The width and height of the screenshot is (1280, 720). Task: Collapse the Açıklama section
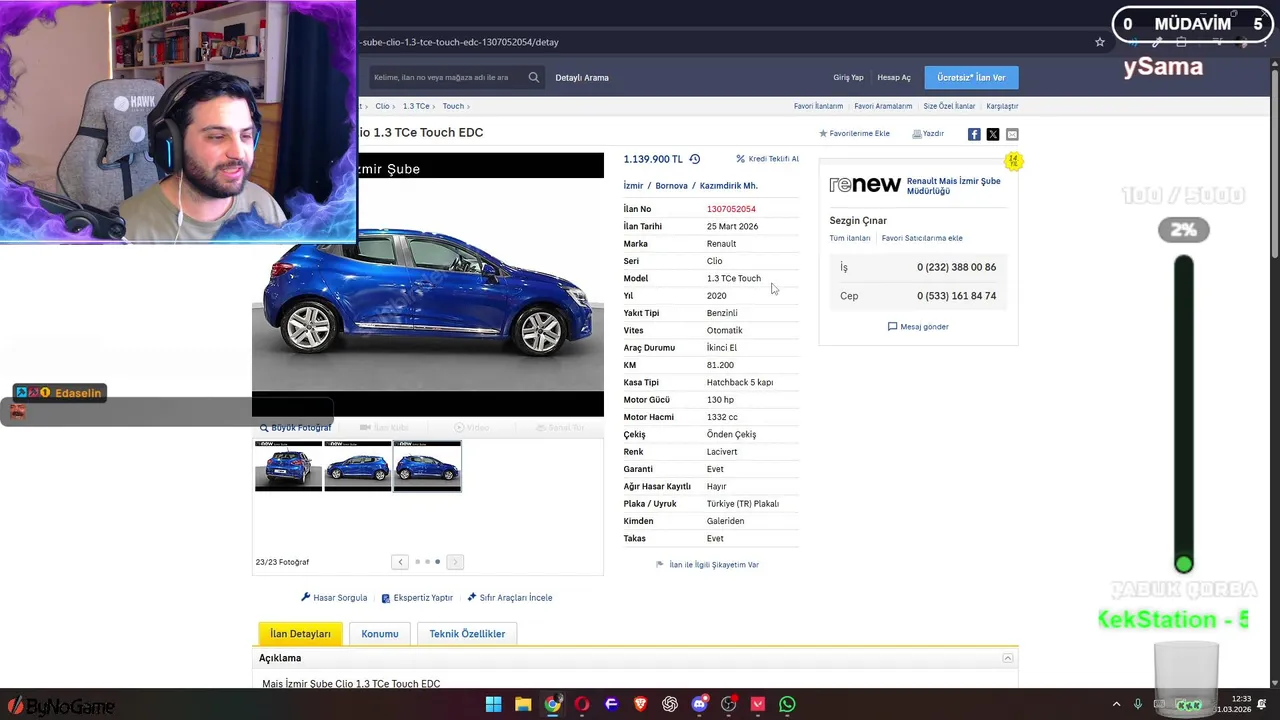(x=1008, y=658)
